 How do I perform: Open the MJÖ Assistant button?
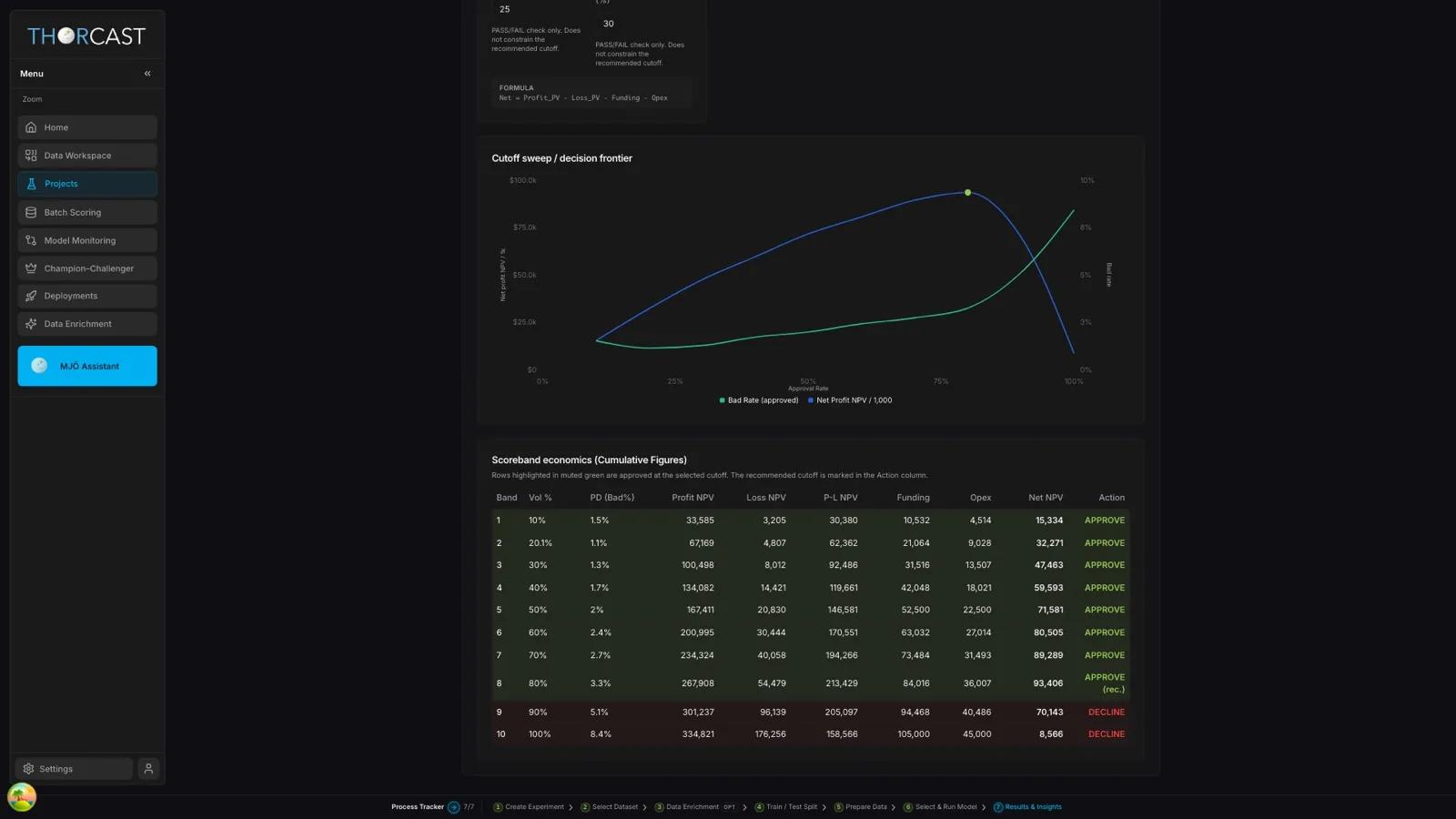point(87,366)
